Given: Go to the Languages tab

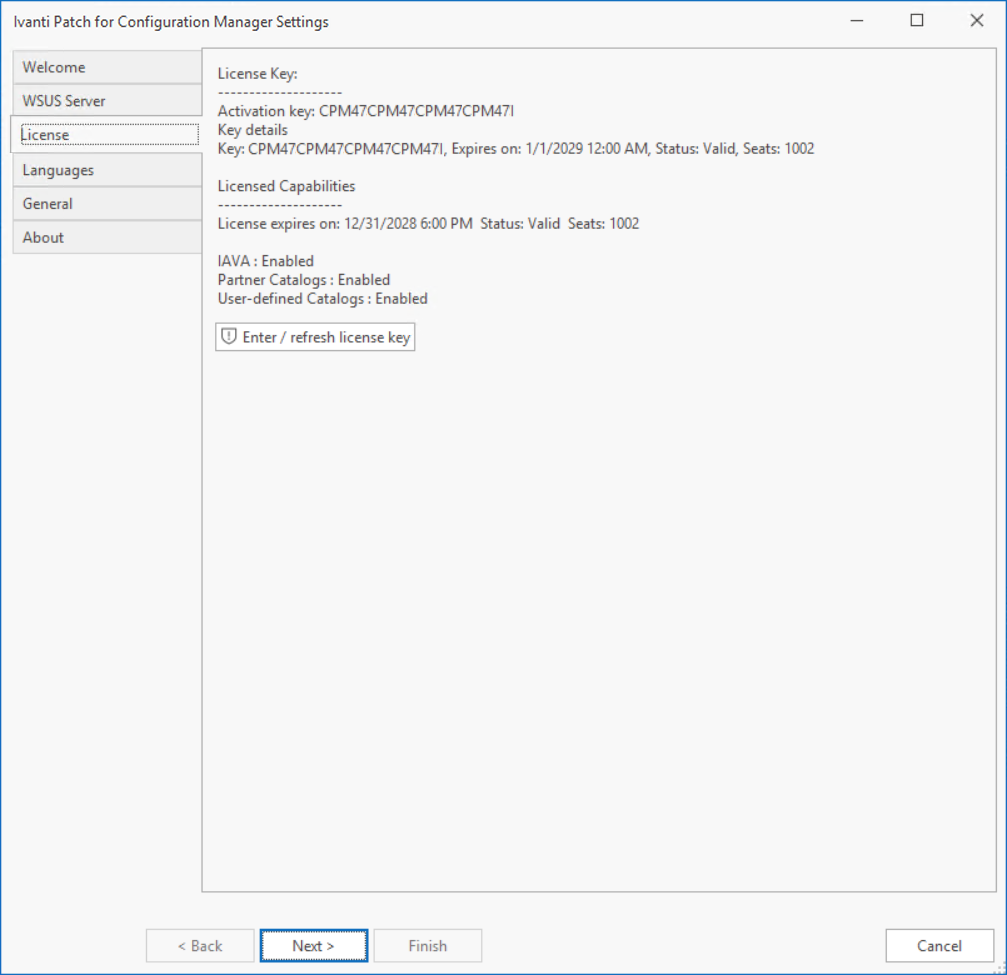Looking at the screenshot, I should tap(106, 170).
